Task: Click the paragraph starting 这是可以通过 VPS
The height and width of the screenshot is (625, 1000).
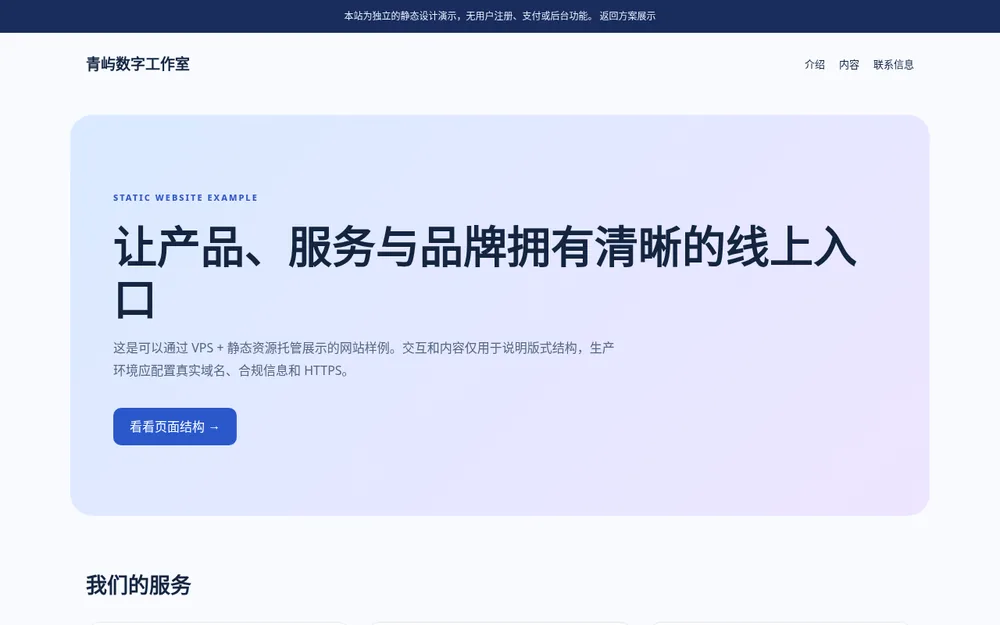Action: pyautogui.click(x=364, y=359)
